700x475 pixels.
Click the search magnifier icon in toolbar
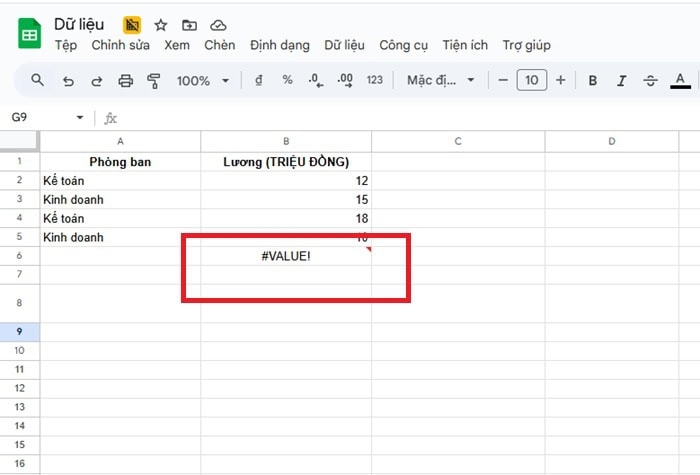coord(37,81)
